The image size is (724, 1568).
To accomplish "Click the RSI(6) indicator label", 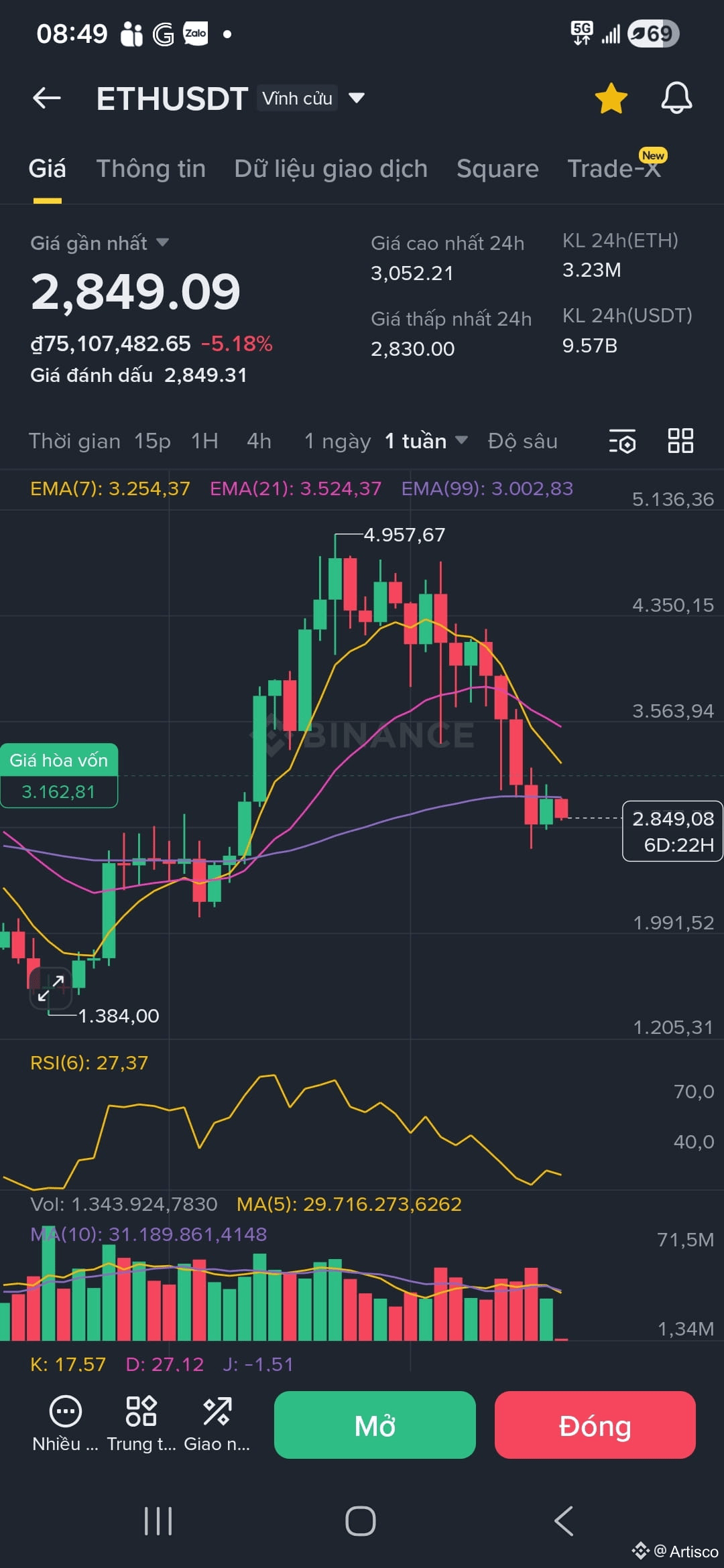I will click(x=89, y=1063).
